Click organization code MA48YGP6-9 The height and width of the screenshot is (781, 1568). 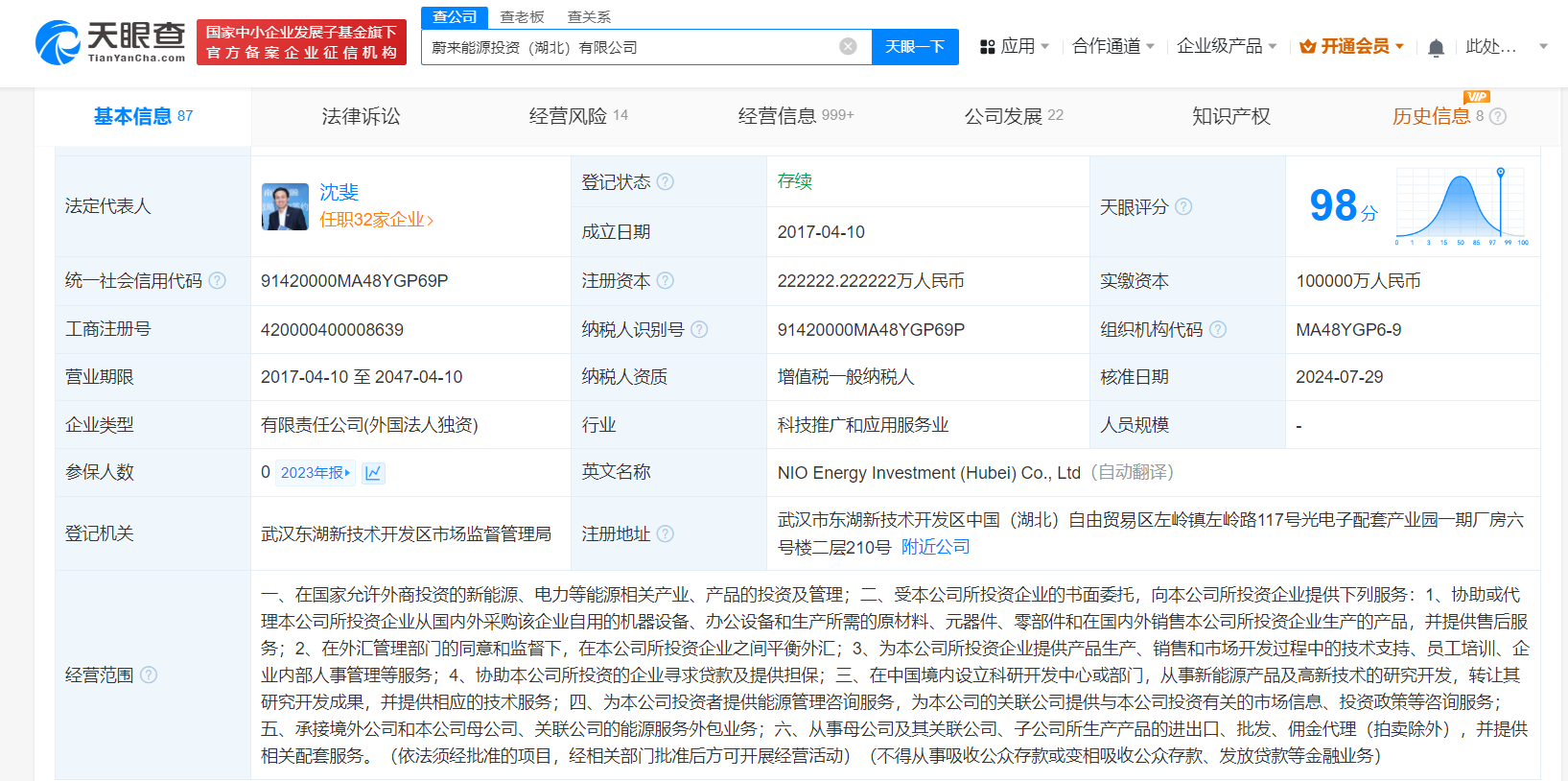(1348, 330)
